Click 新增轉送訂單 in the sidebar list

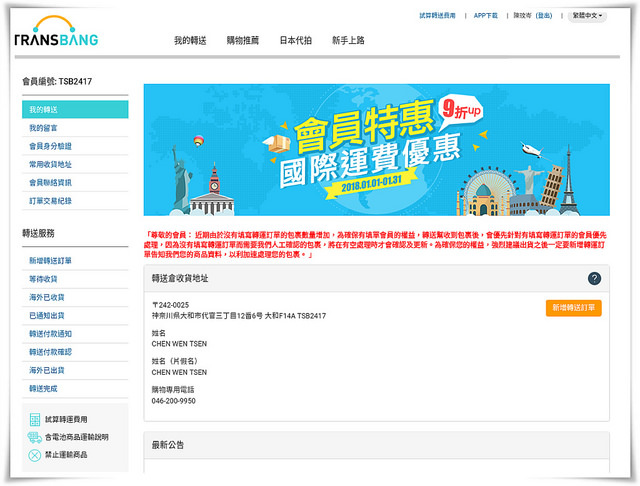coord(75,260)
